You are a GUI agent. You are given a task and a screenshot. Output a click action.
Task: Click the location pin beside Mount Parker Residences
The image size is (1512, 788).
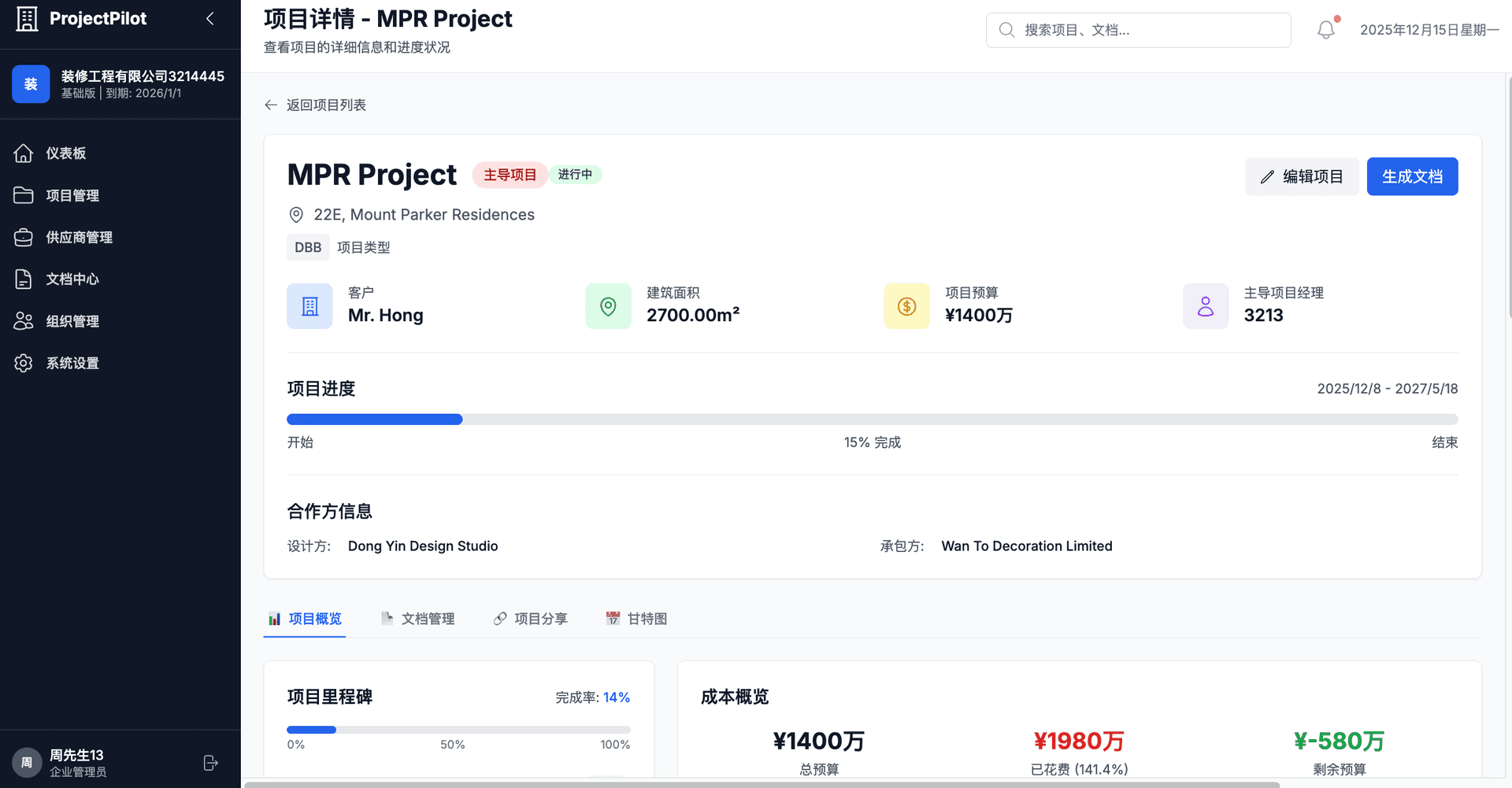295,214
